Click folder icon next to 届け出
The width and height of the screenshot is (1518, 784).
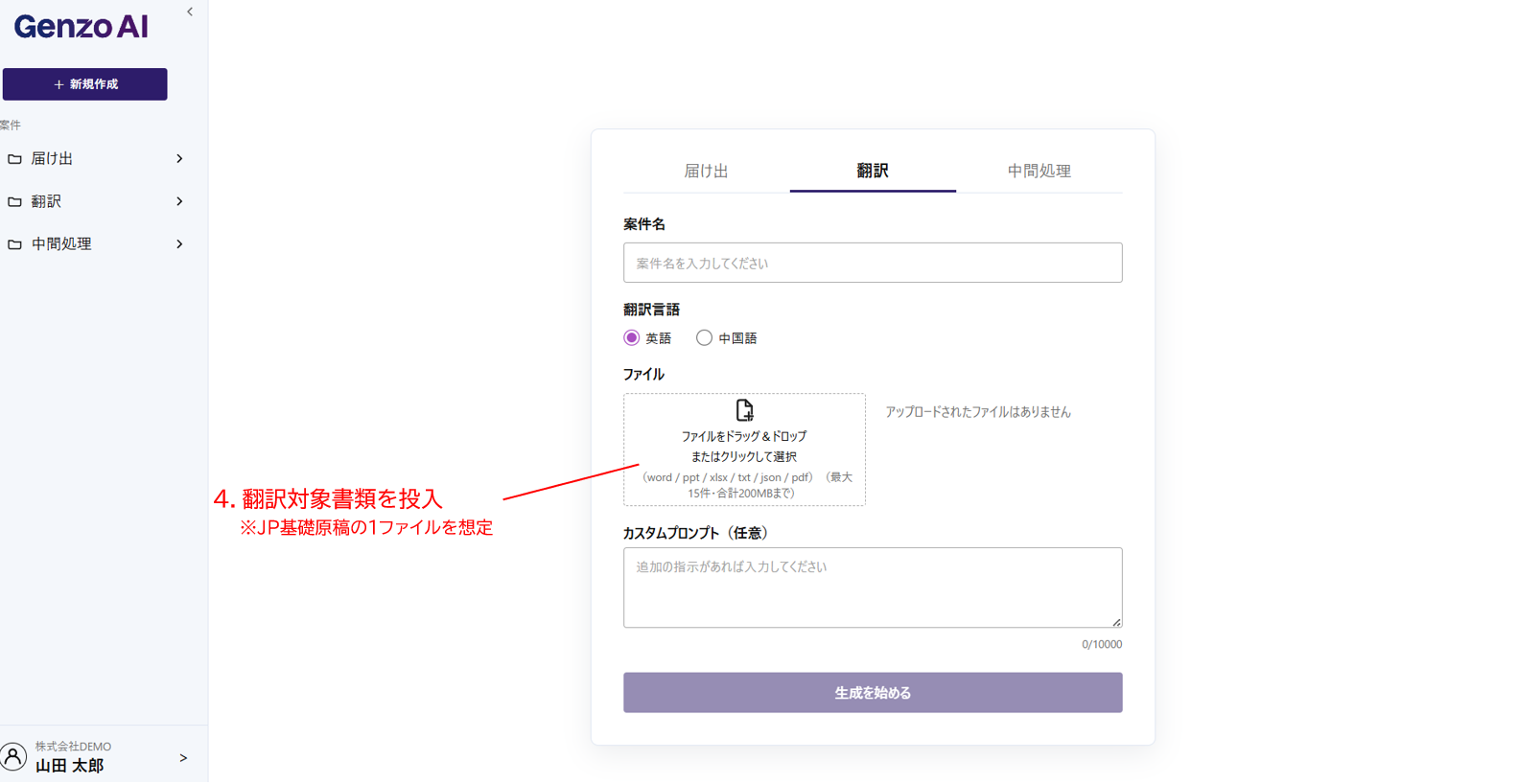[14, 159]
